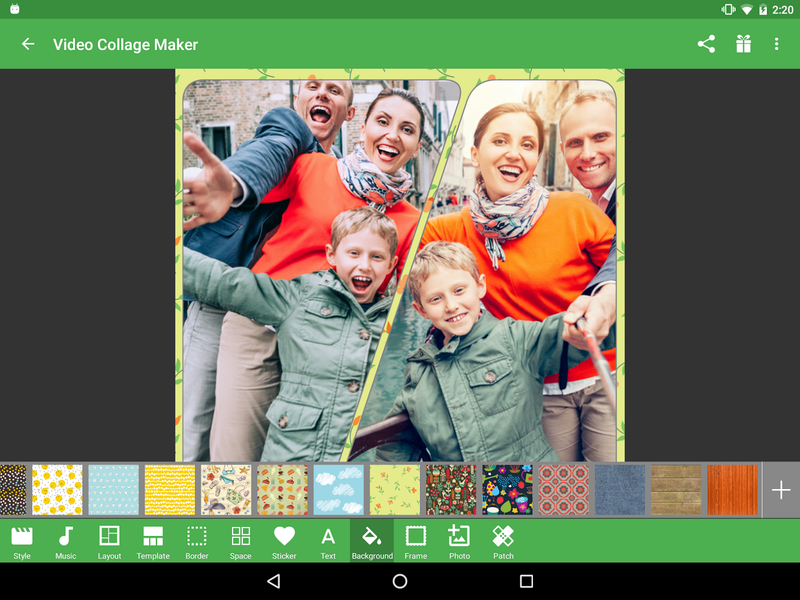800x600 pixels.
Task: Add Text to the collage
Action: (x=328, y=540)
